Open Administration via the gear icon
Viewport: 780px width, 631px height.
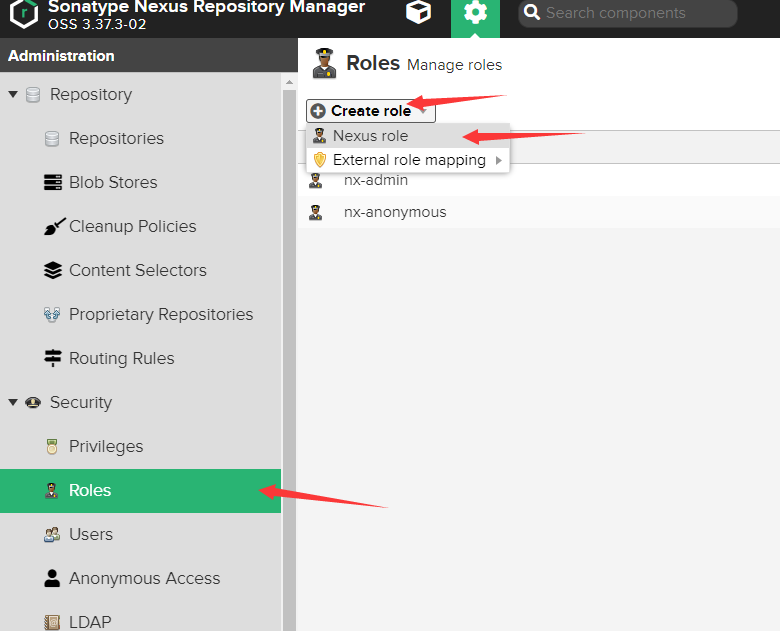[475, 13]
